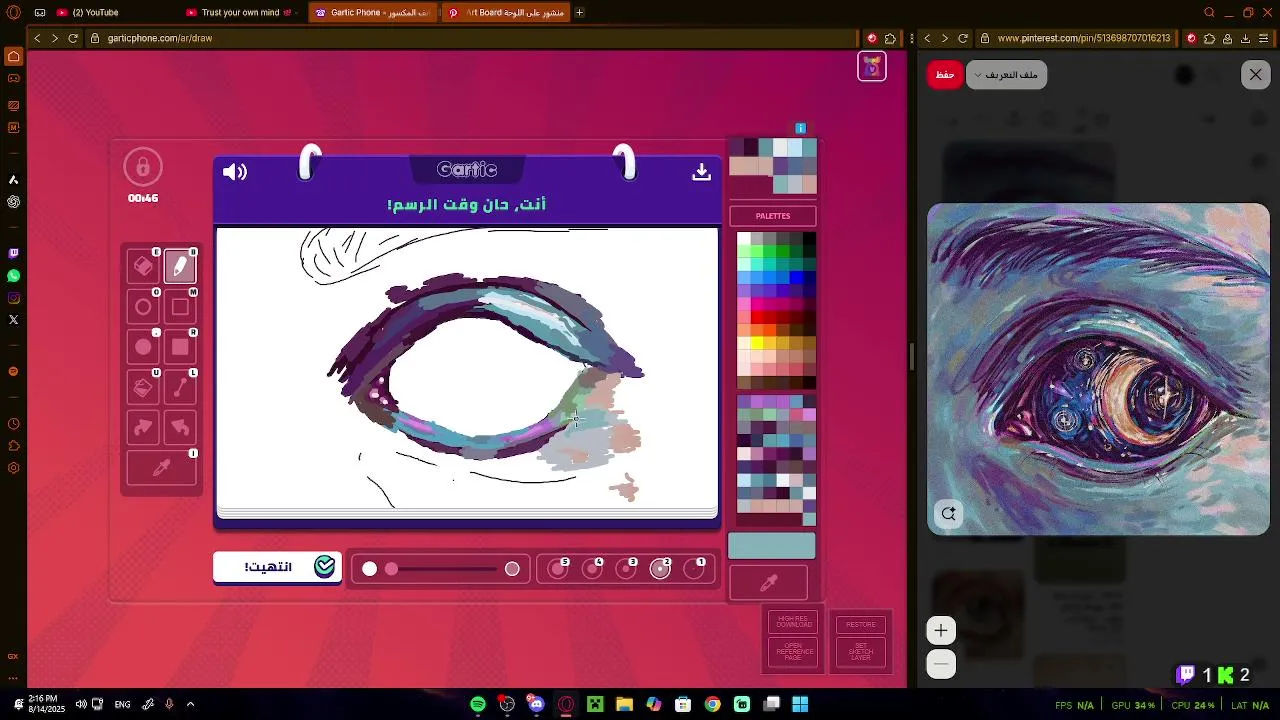Select the eyedropper in the tool panel
The width and height of the screenshot is (1280, 720).
point(161,468)
